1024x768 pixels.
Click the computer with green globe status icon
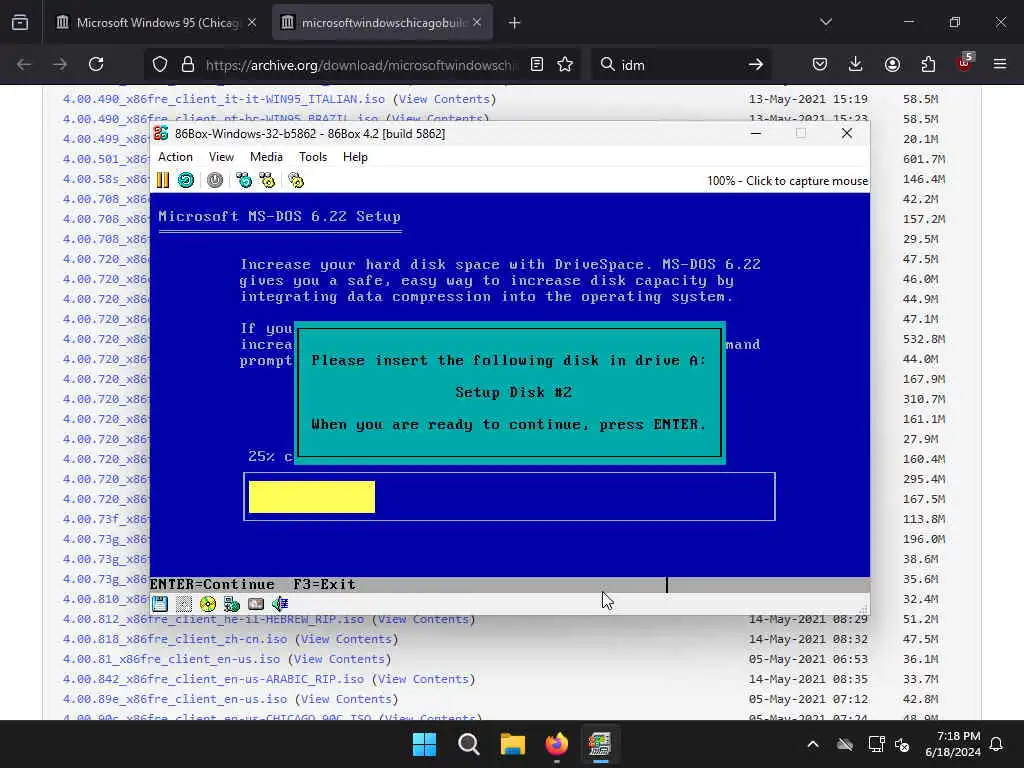click(x=232, y=604)
